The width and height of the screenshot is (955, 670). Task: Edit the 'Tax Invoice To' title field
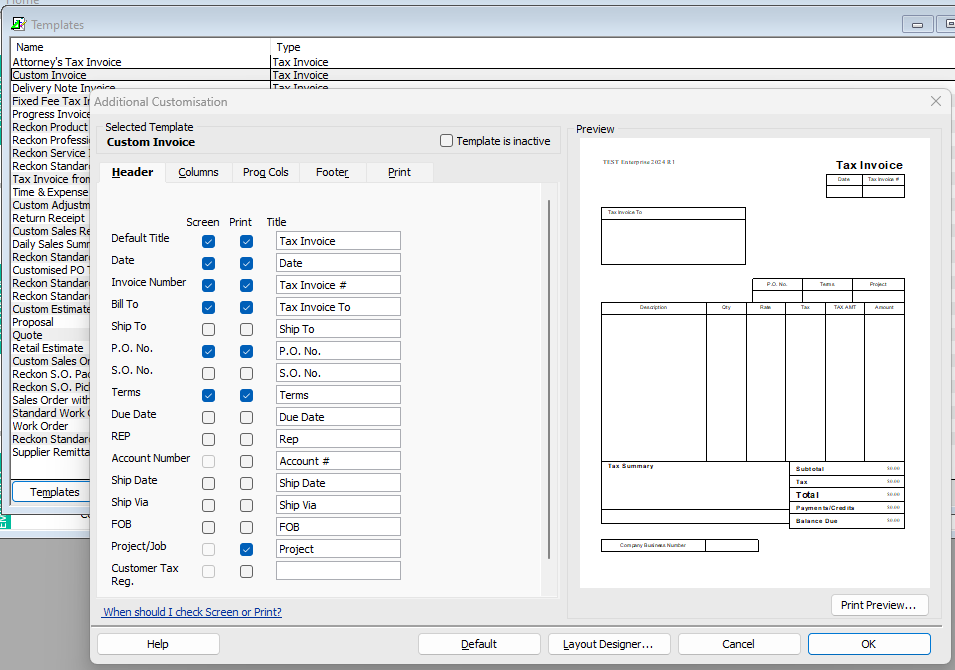(x=338, y=307)
